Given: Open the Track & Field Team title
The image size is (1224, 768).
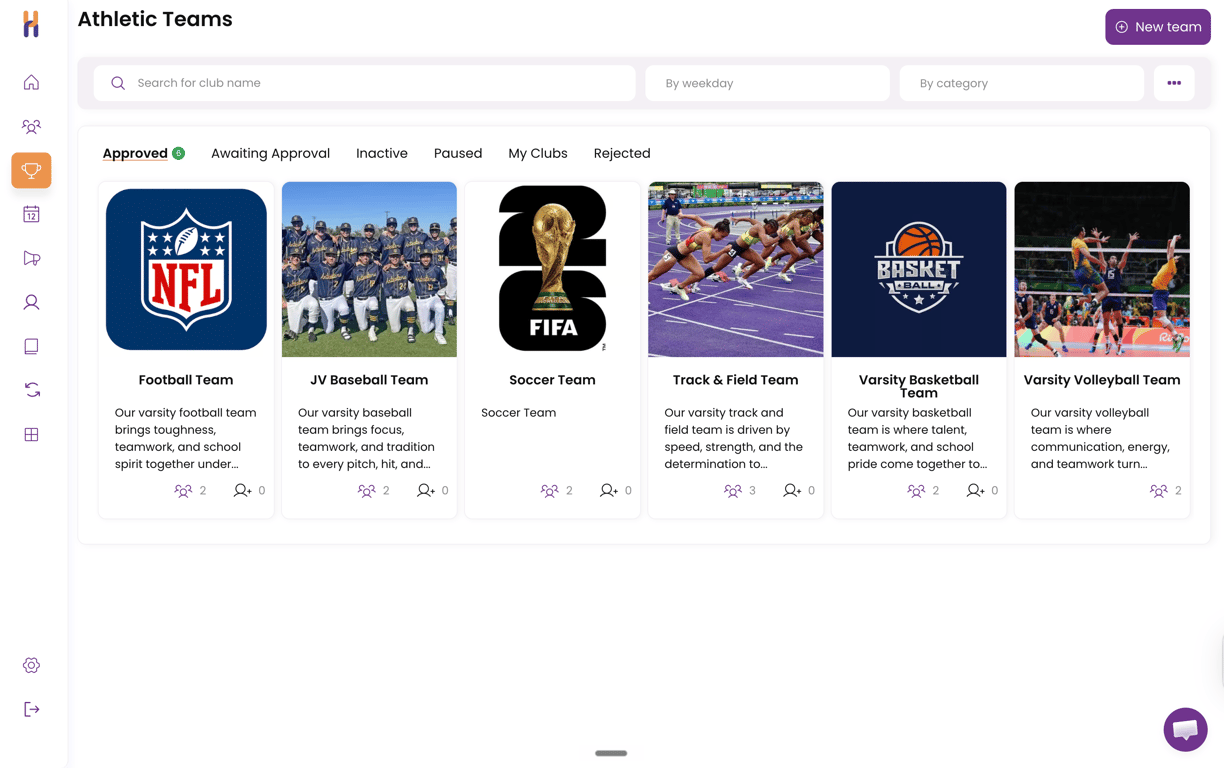Looking at the screenshot, I should click(735, 380).
